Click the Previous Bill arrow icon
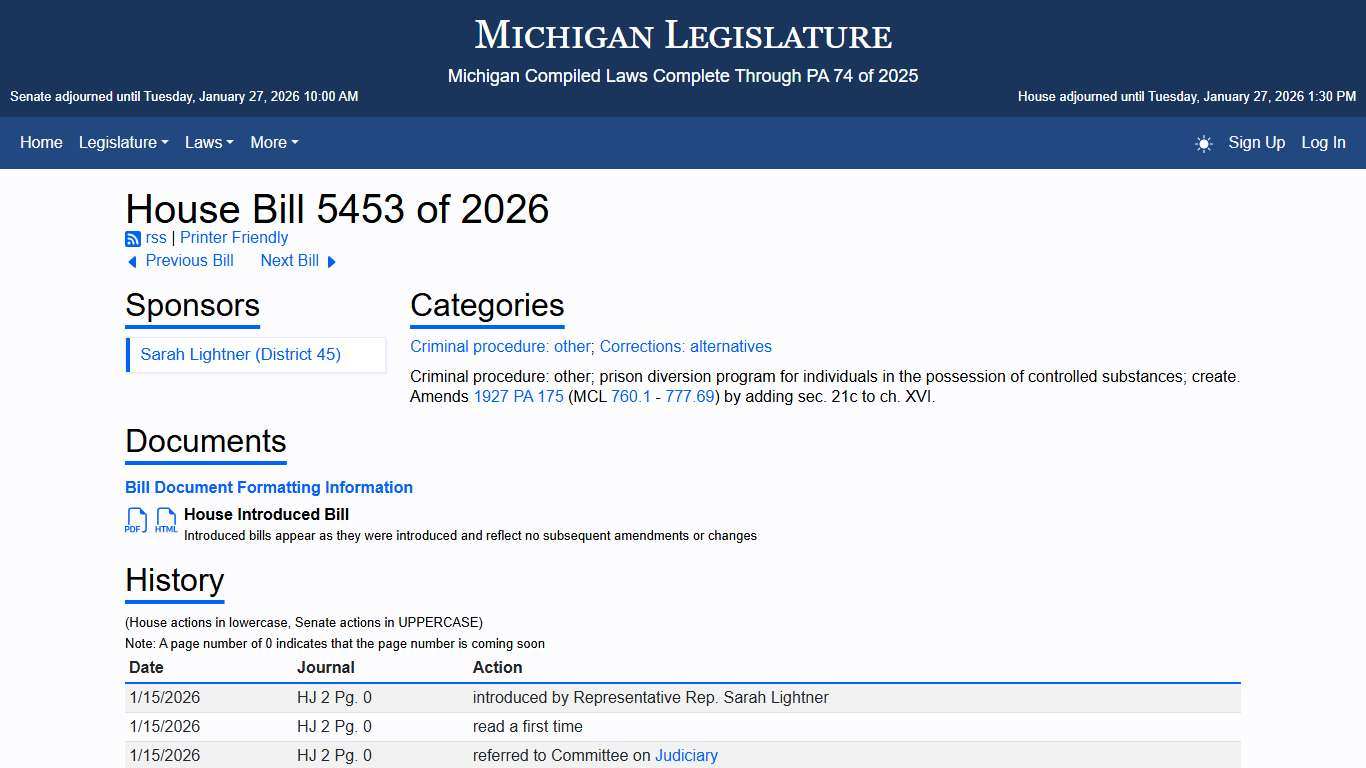 click(131, 261)
